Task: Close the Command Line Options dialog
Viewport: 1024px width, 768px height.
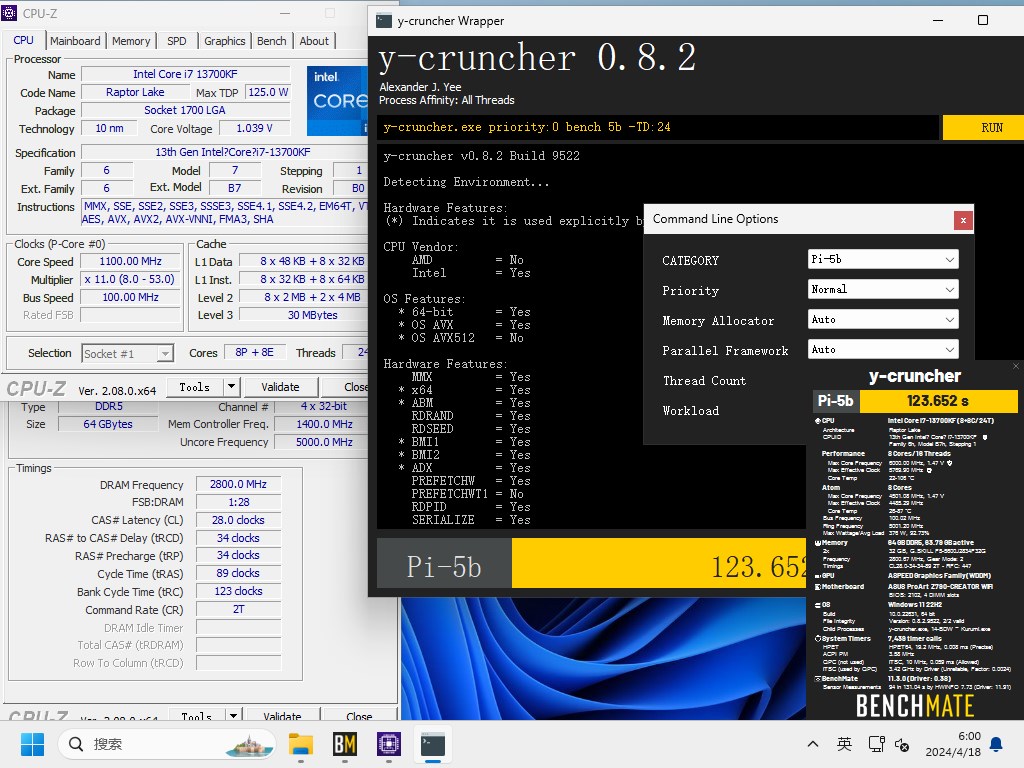Action: pyautogui.click(x=963, y=221)
